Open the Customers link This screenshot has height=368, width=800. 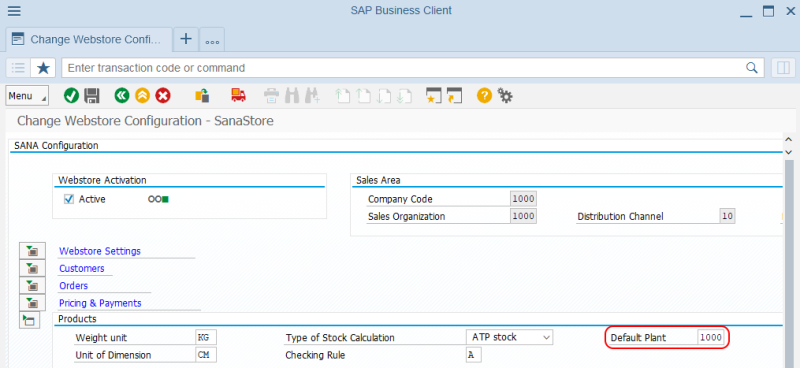pos(82,268)
